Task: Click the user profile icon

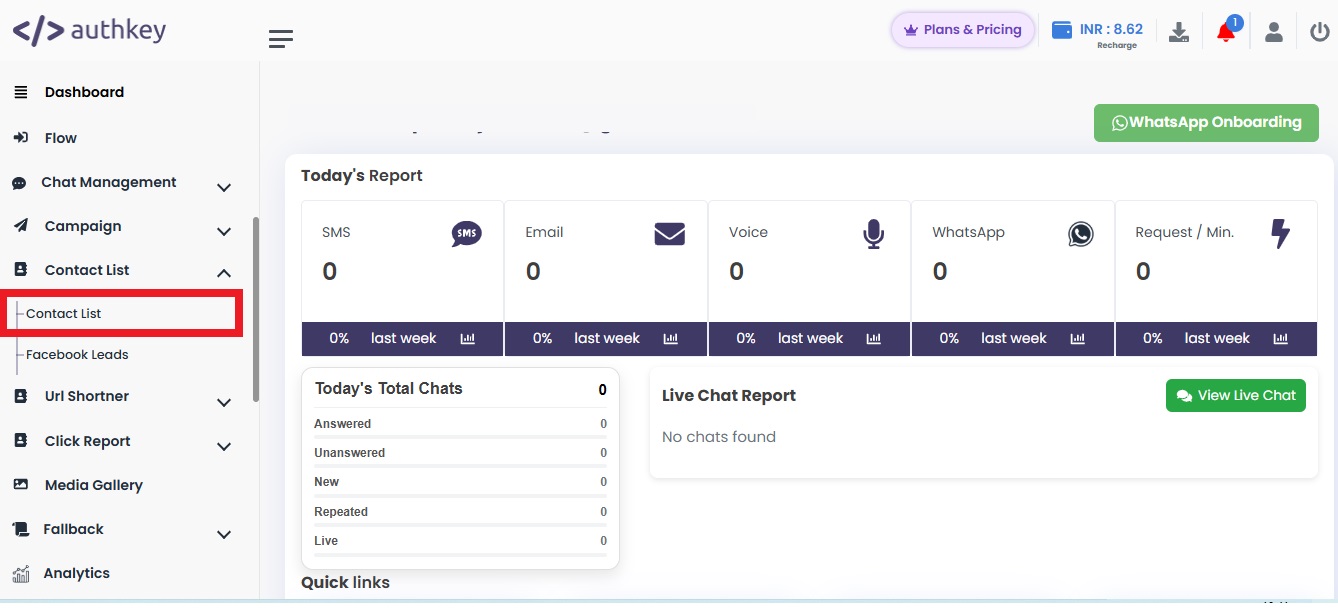Action: [1273, 31]
